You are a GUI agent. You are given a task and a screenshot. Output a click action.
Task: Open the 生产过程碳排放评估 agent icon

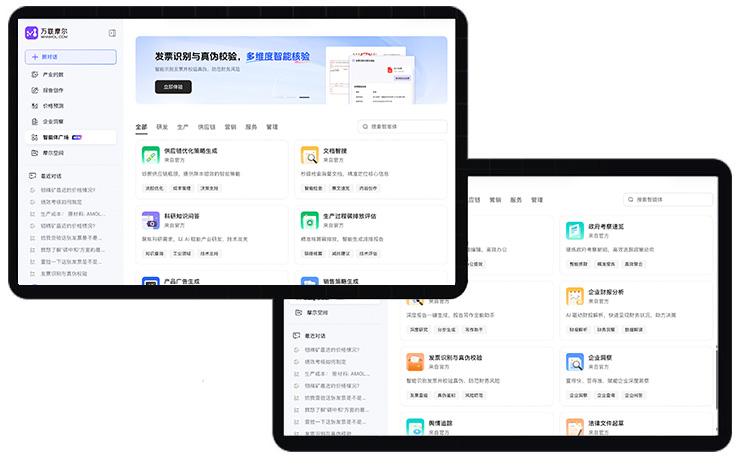tap(309, 220)
